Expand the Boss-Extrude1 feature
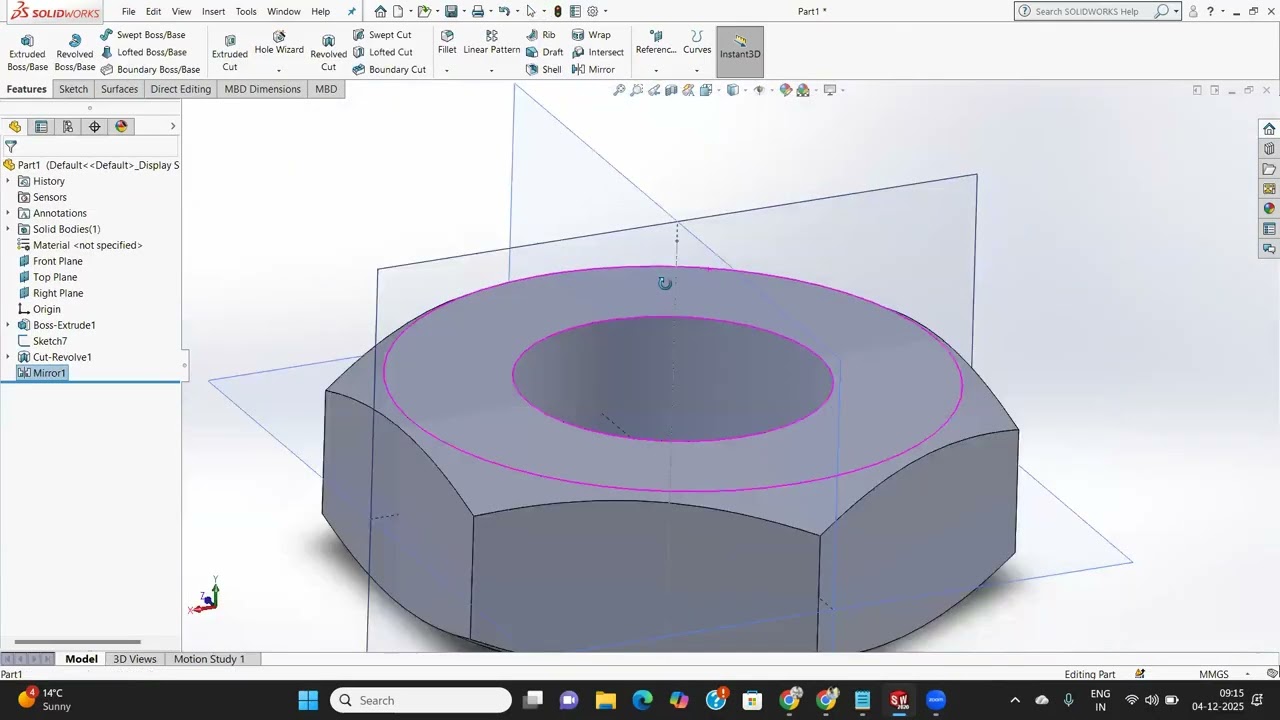Screen dimensions: 1280x720 pos(8,325)
